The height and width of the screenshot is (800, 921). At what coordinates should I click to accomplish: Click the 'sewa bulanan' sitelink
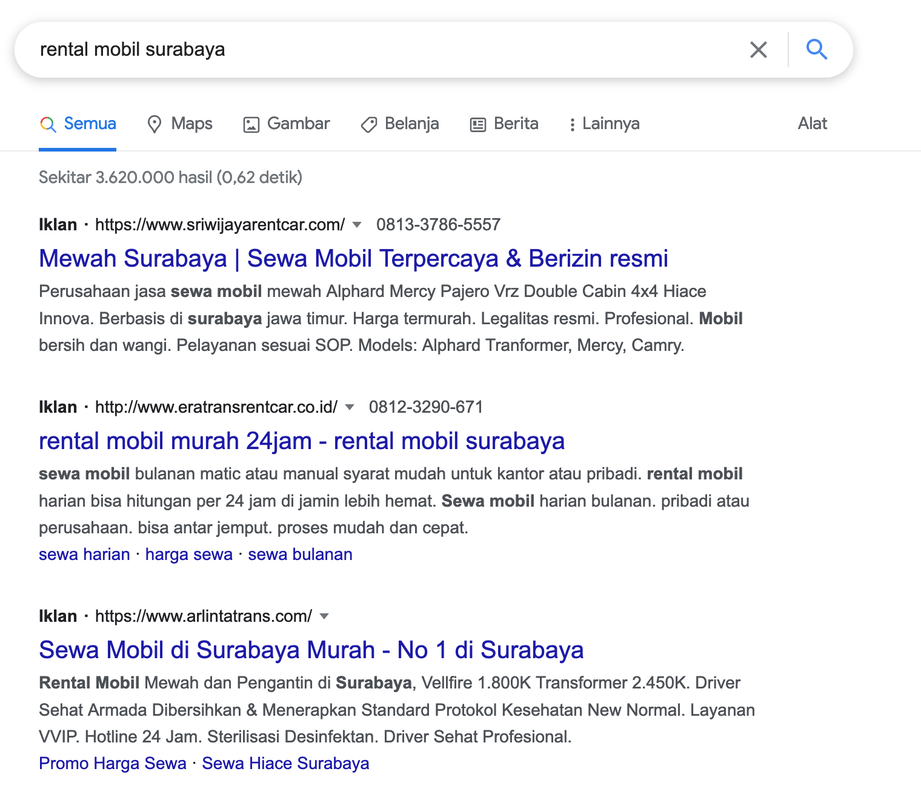(x=300, y=554)
